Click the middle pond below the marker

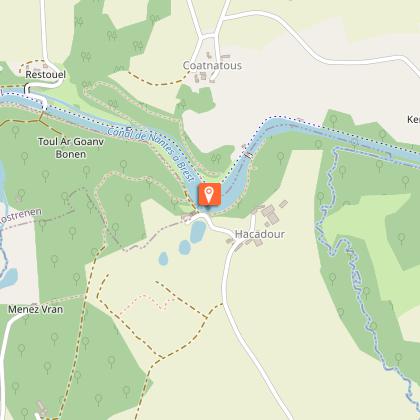184,247
